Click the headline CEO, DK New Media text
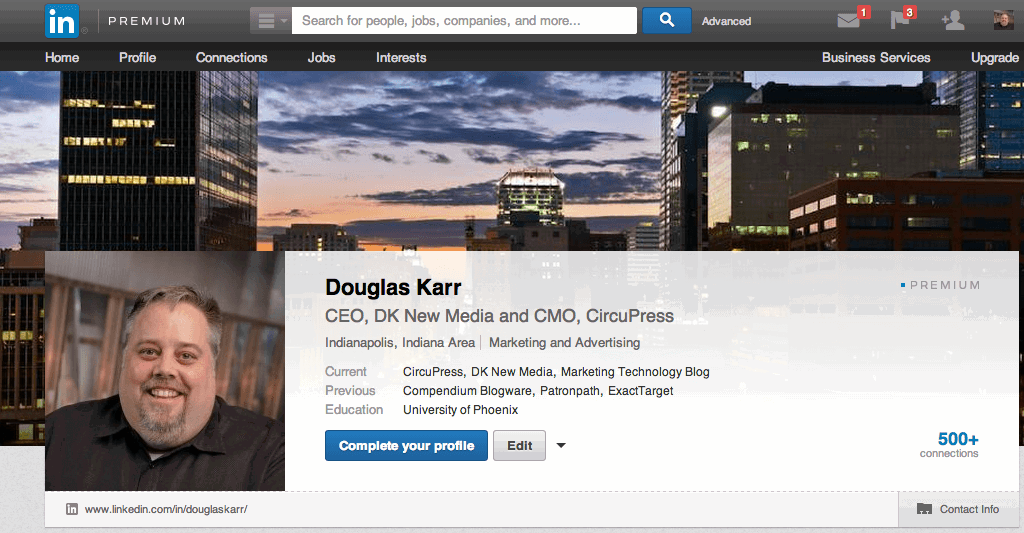The height and width of the screenshot is (533, 1024). click(499, 316)
